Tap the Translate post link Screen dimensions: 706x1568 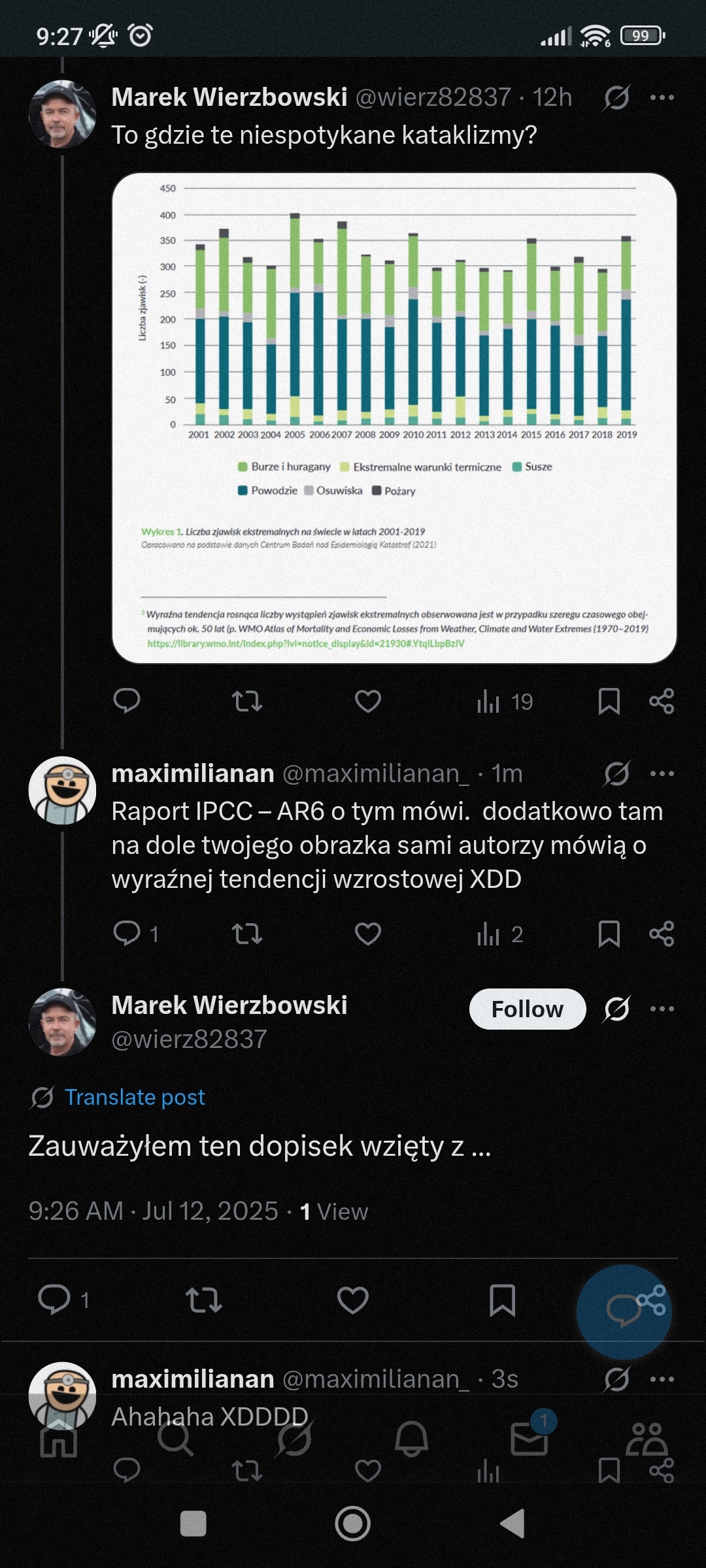[x=135, y=1097]
